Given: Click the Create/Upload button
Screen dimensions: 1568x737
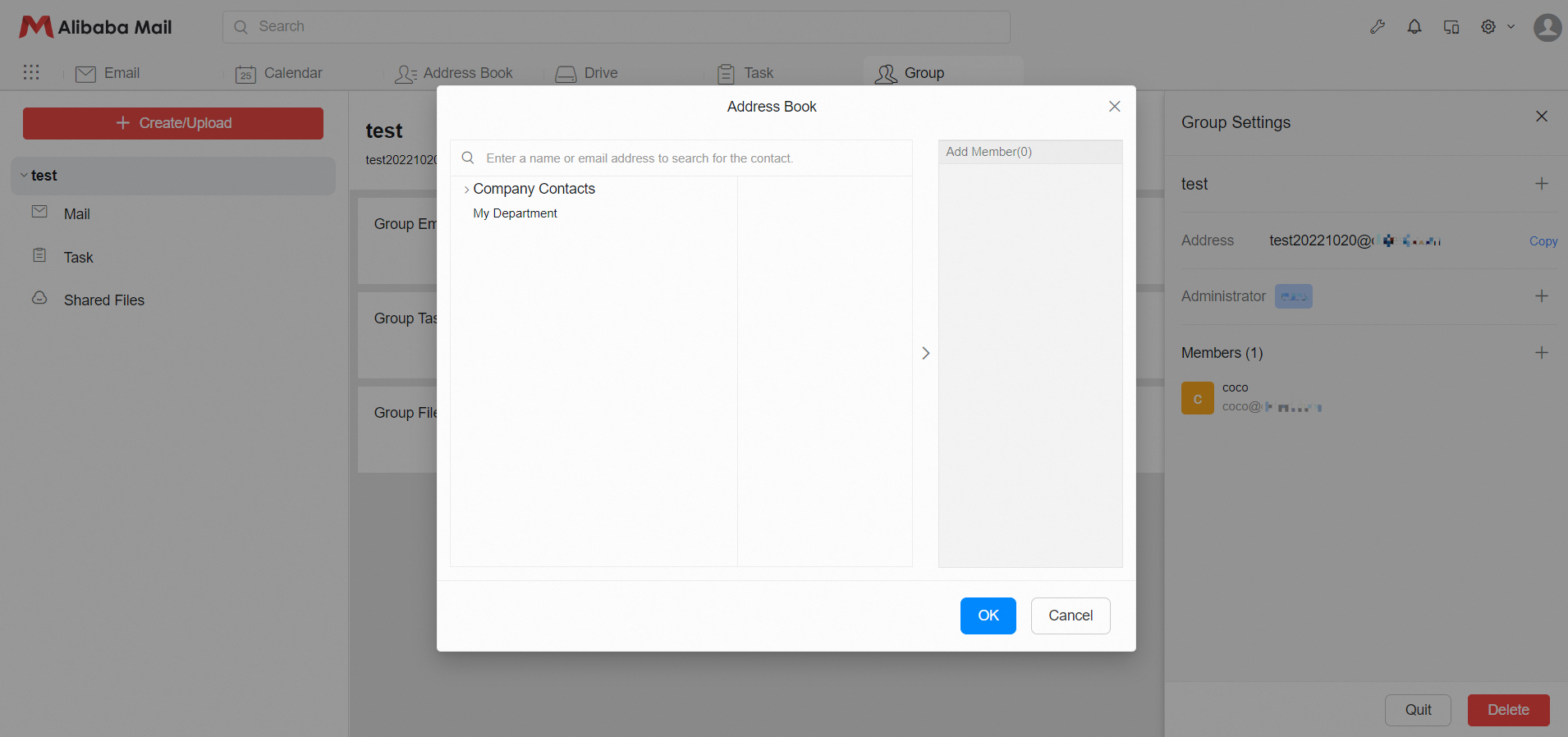Looking at the screenshot, I should [173, 123].
